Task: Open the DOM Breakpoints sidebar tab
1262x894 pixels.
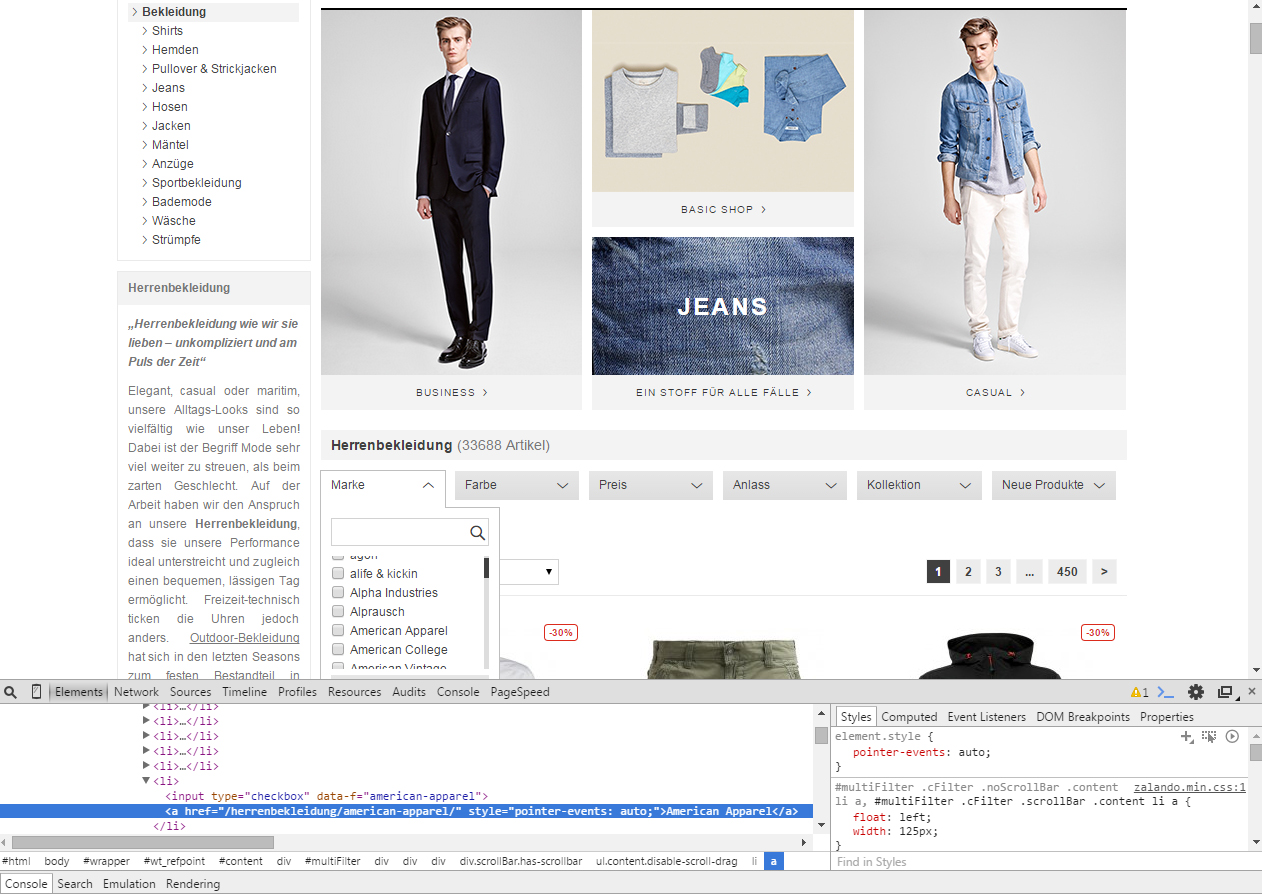Action: click(x=1082, y=717)
